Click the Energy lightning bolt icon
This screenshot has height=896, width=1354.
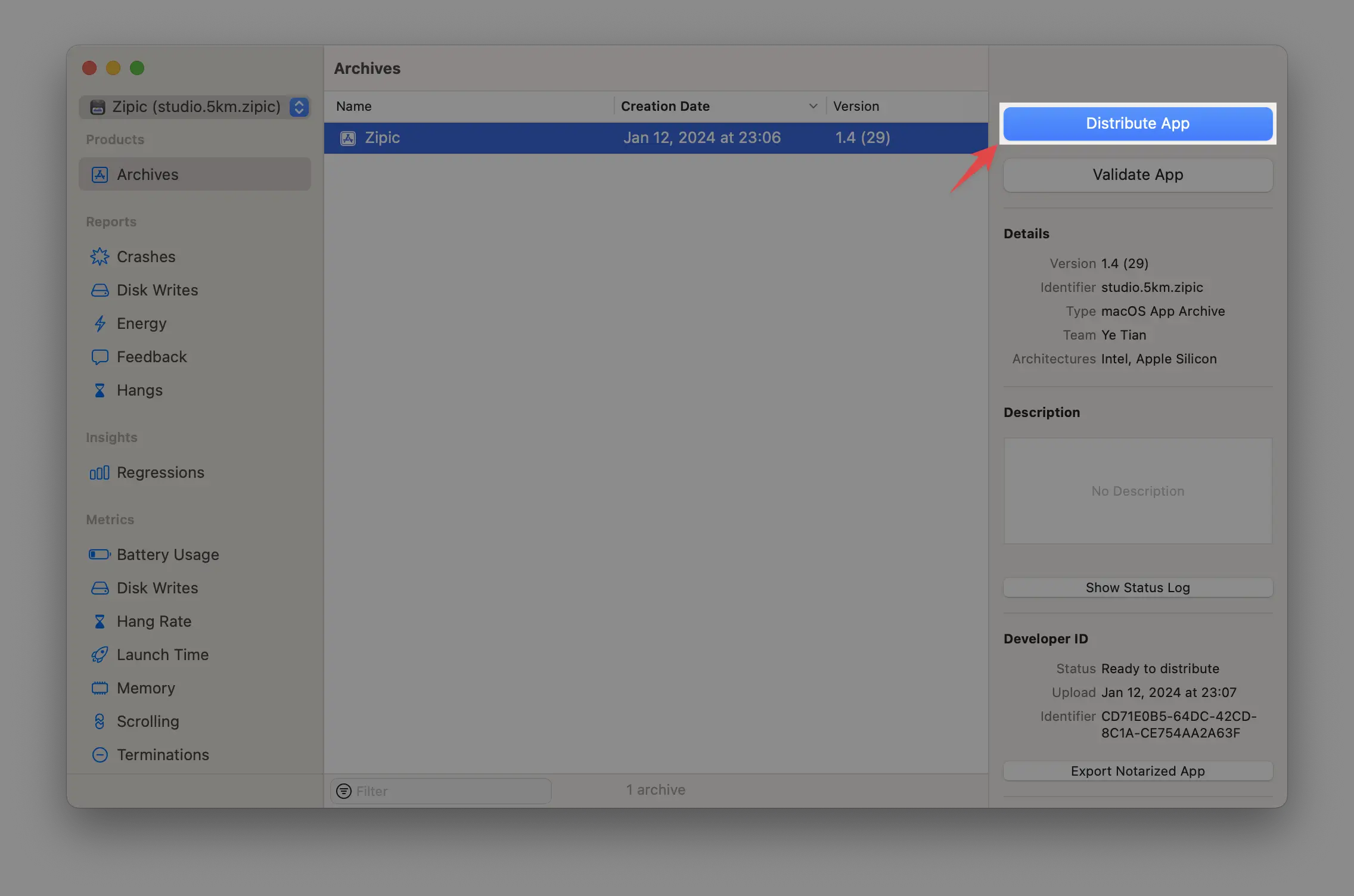[x=100, y=323]
